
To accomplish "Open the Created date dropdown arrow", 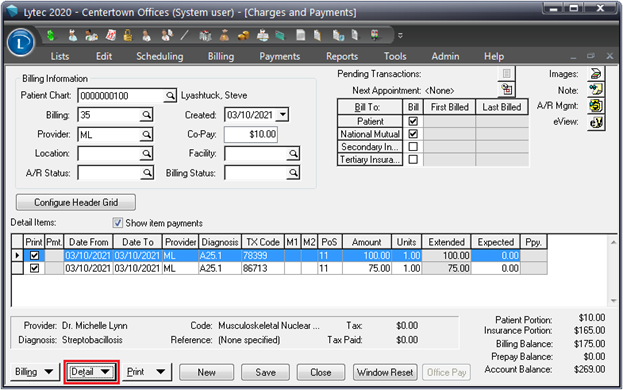I will point(282,115).
